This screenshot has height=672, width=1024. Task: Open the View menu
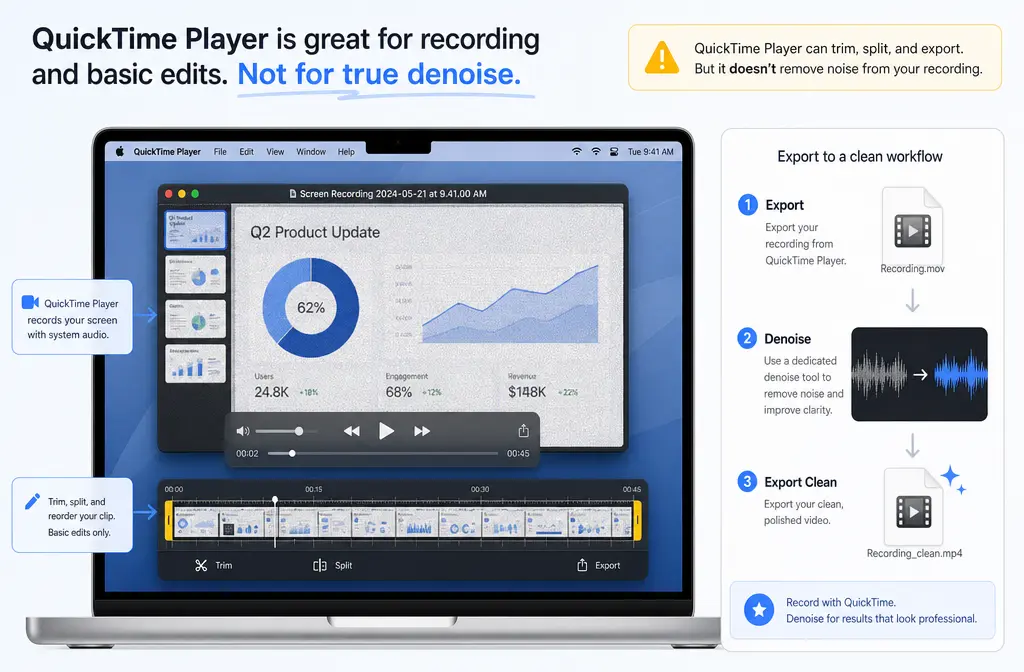pos(275,152)
